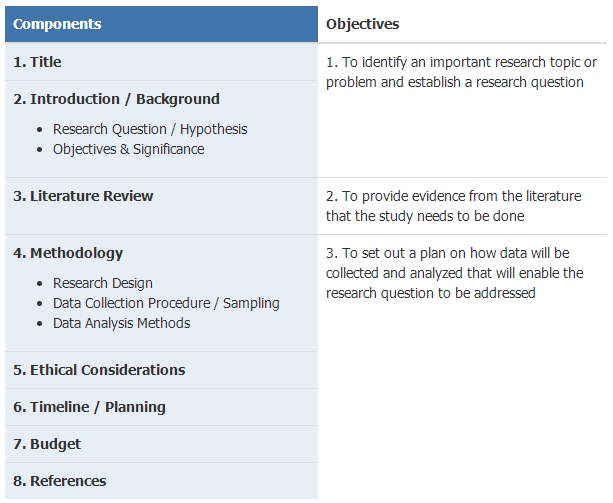Select the 1. Title row
This screenshot has width=613, height=503.
pos(161,62)
